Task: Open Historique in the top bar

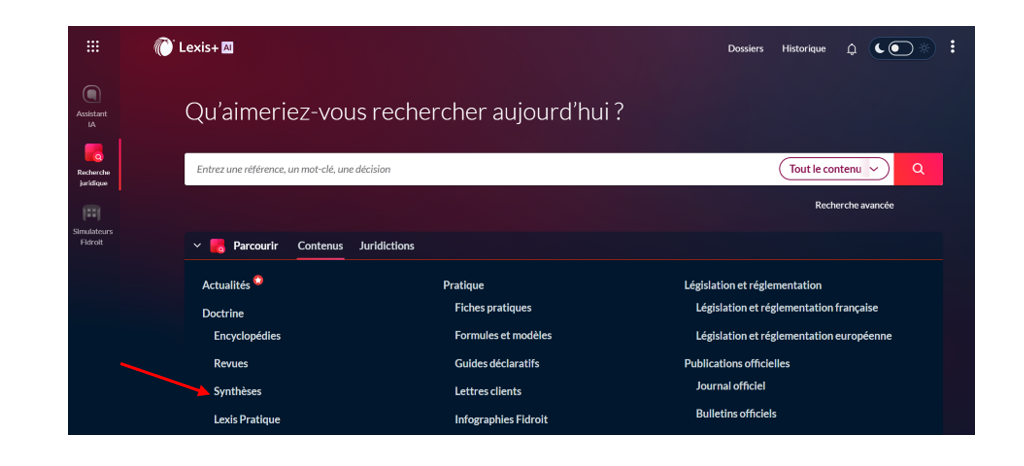Action: [804, 49]
